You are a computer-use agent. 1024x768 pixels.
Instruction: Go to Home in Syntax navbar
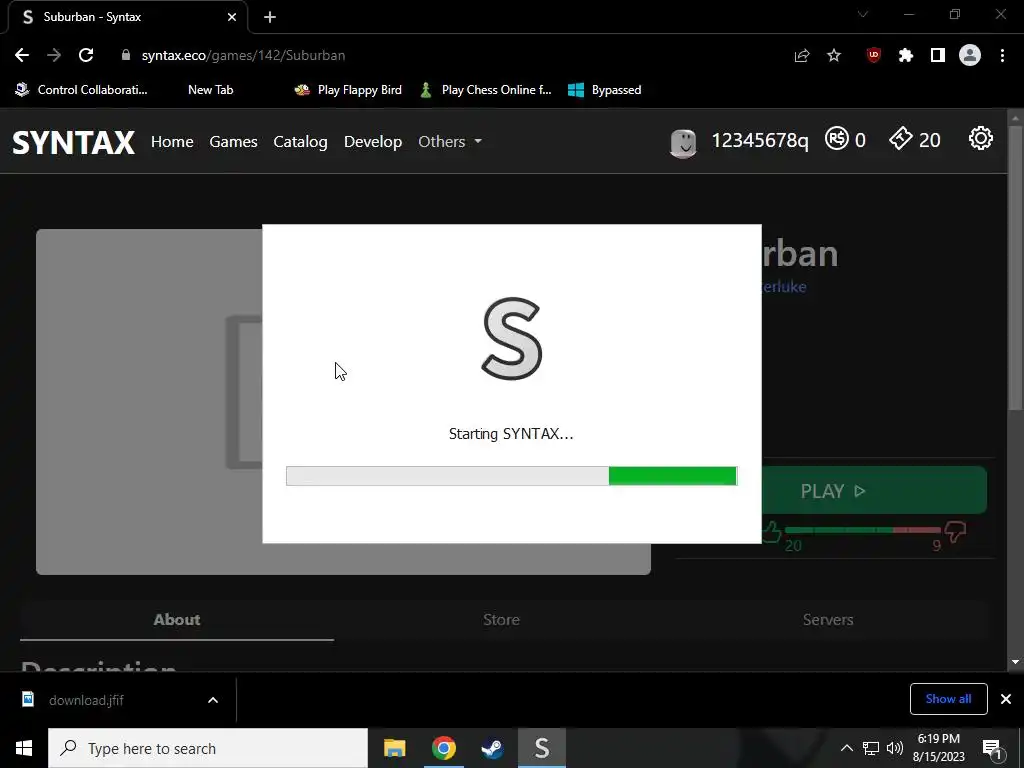click(172, 142)
